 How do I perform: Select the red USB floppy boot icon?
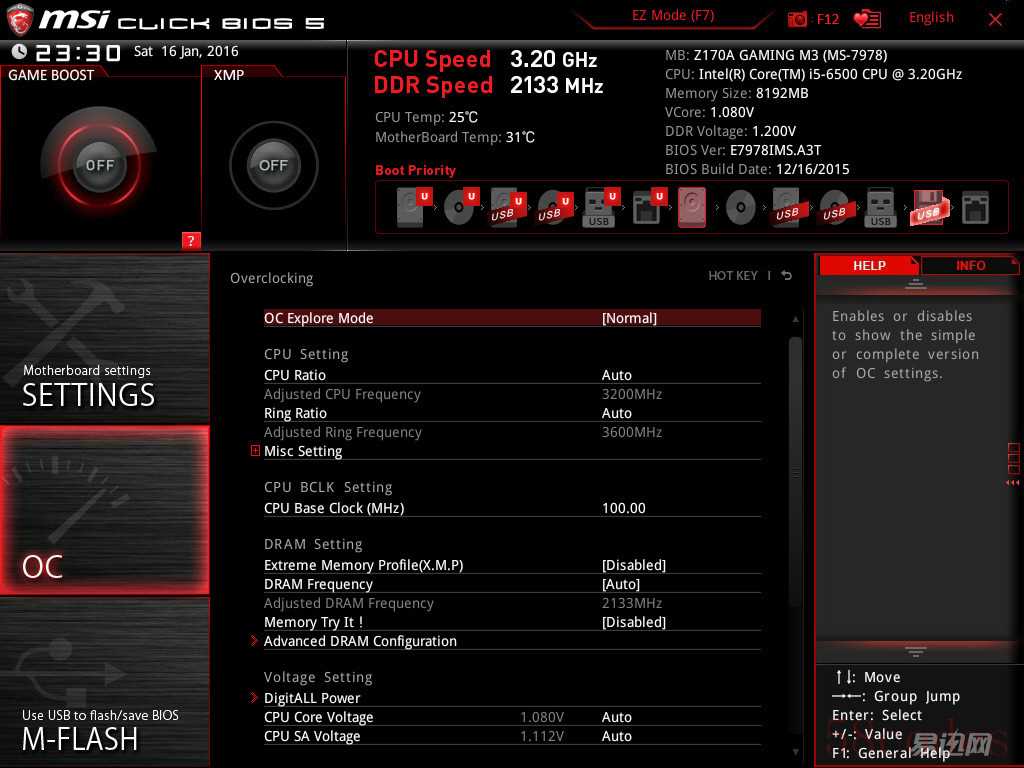pos(927,208)
